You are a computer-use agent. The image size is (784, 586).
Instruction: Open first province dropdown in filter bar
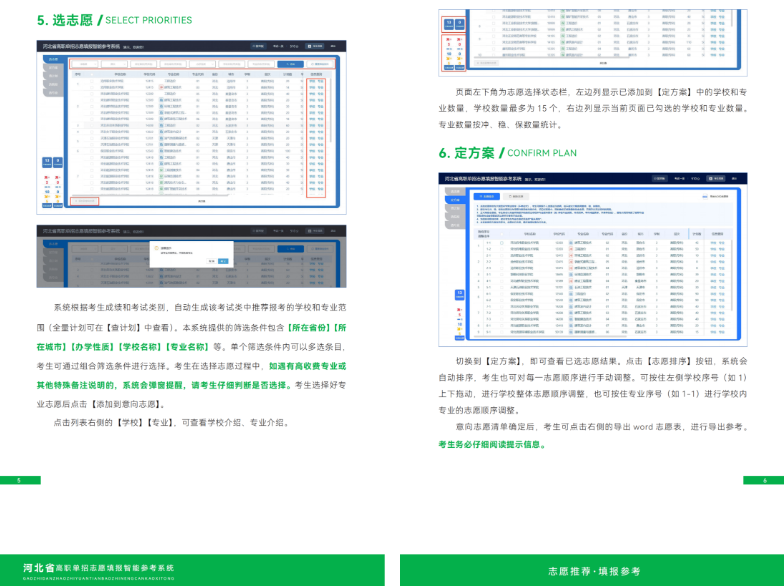(x=84, y=64)
